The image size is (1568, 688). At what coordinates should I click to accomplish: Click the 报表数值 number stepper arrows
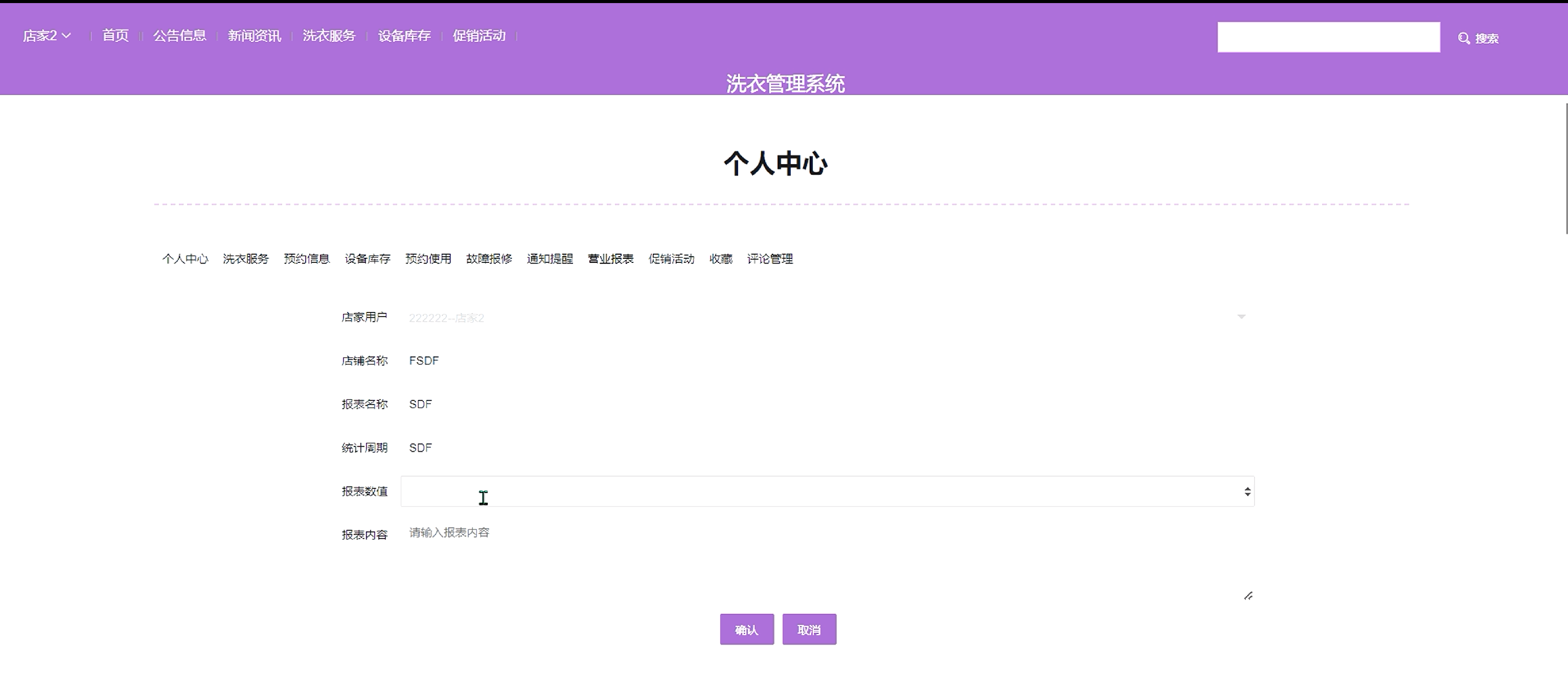click(1247, 492)
